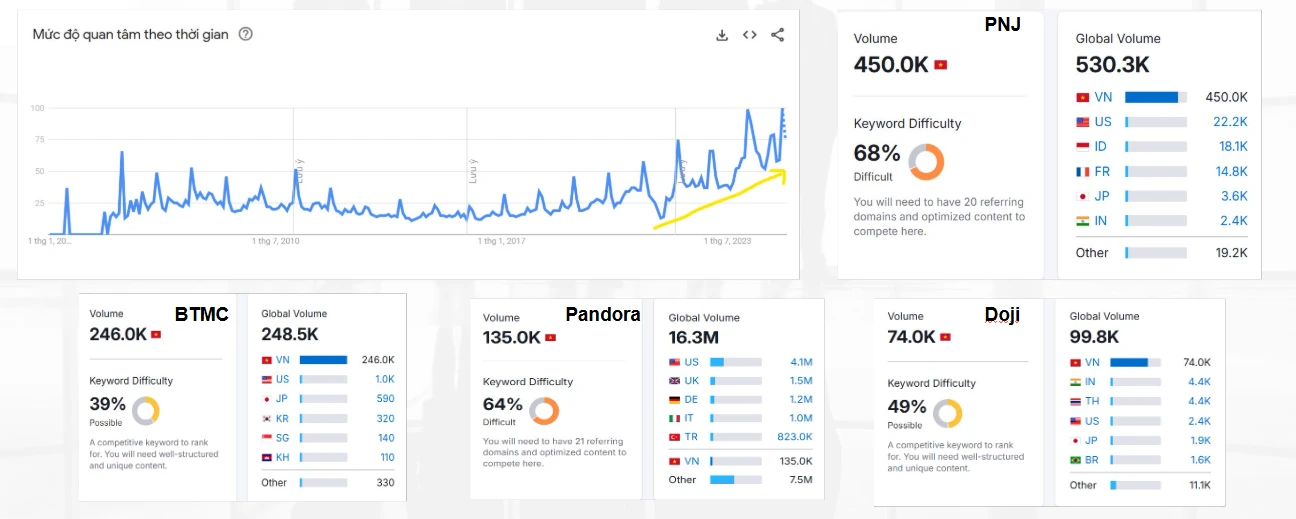Screen dimensions: 1296x519
Task: Click the Vietnam flag beside Doji volume 74.0K
Action: [x=945, y=337]
